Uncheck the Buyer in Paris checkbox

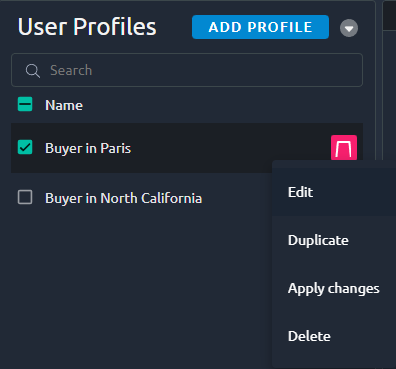(x=25, y=147)
